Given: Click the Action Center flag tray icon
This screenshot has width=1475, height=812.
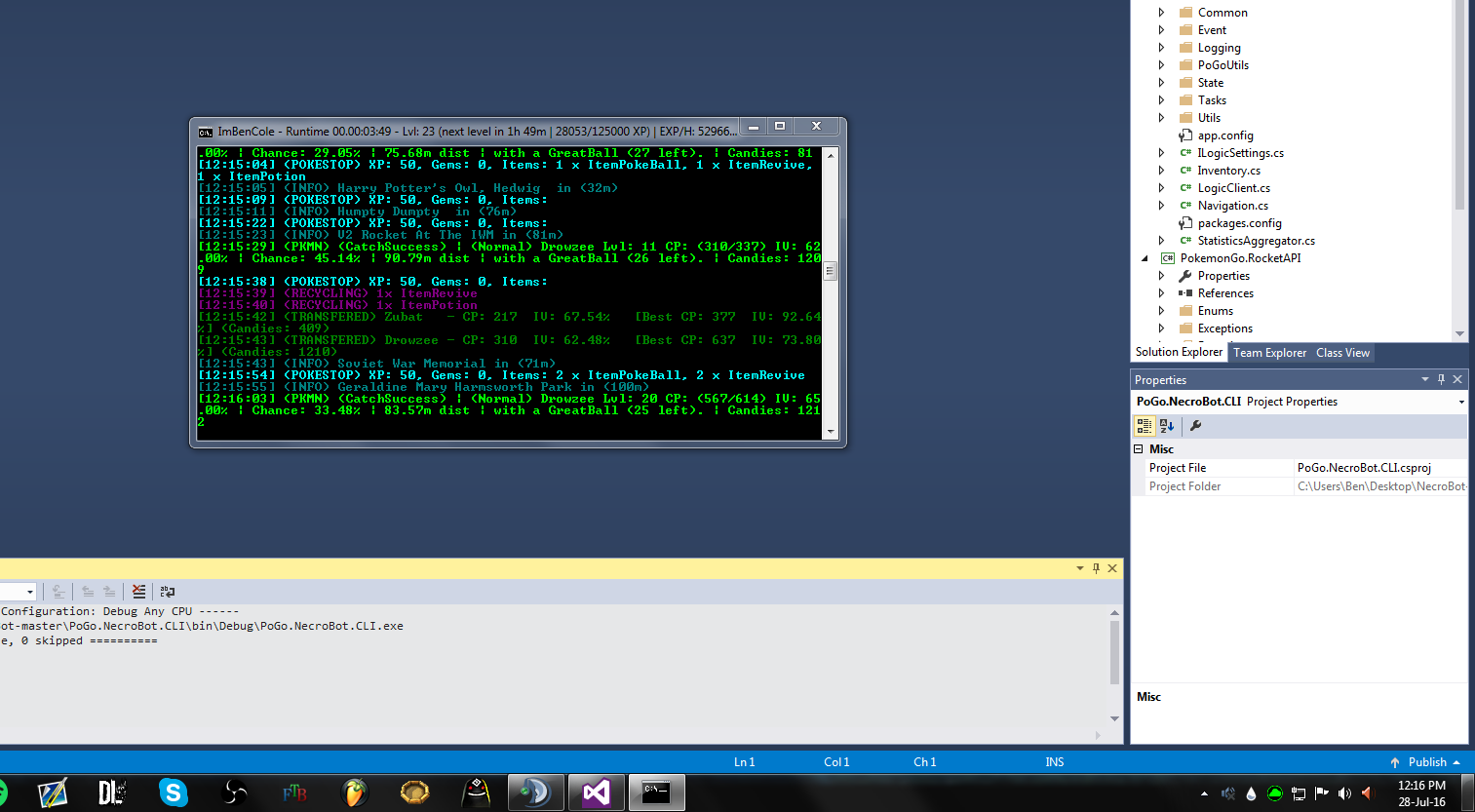Looking at the screenshot, I should pos(1321,793).
